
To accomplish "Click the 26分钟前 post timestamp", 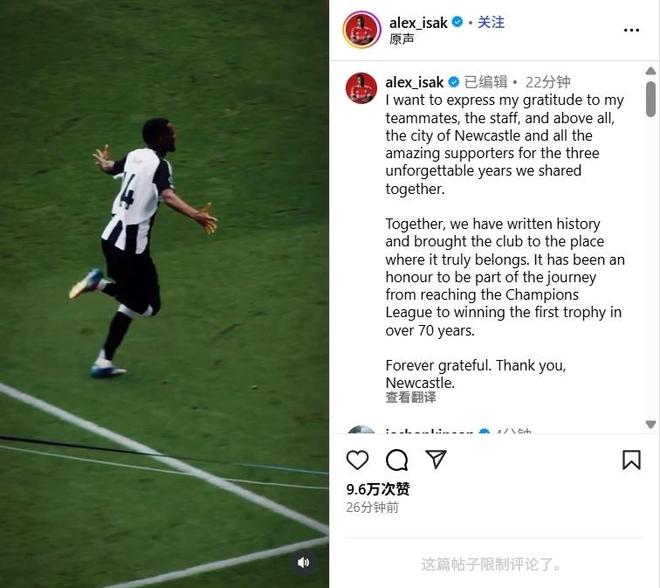I will tap(372, 508).
